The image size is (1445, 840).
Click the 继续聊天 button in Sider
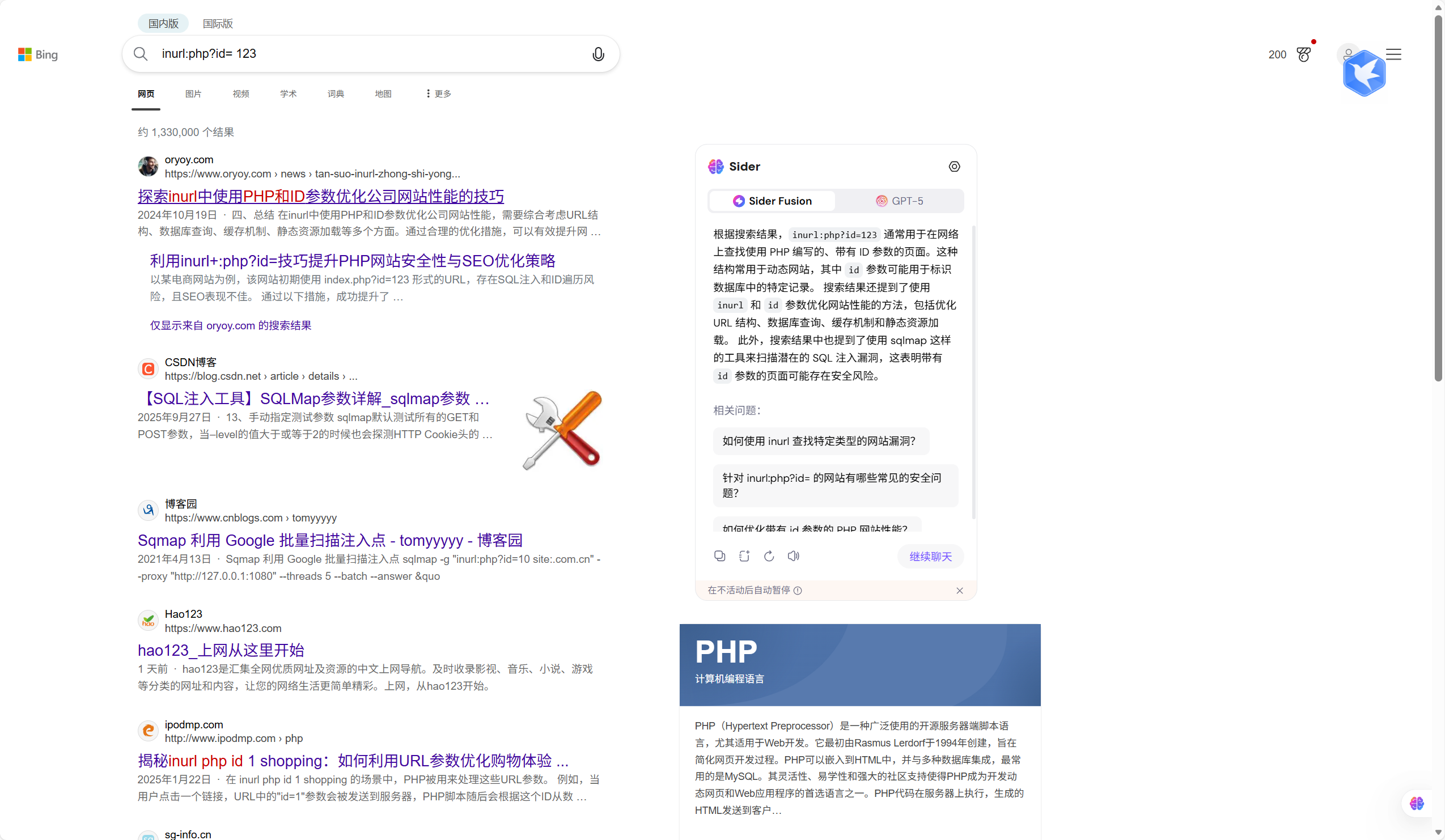point(929,556)
